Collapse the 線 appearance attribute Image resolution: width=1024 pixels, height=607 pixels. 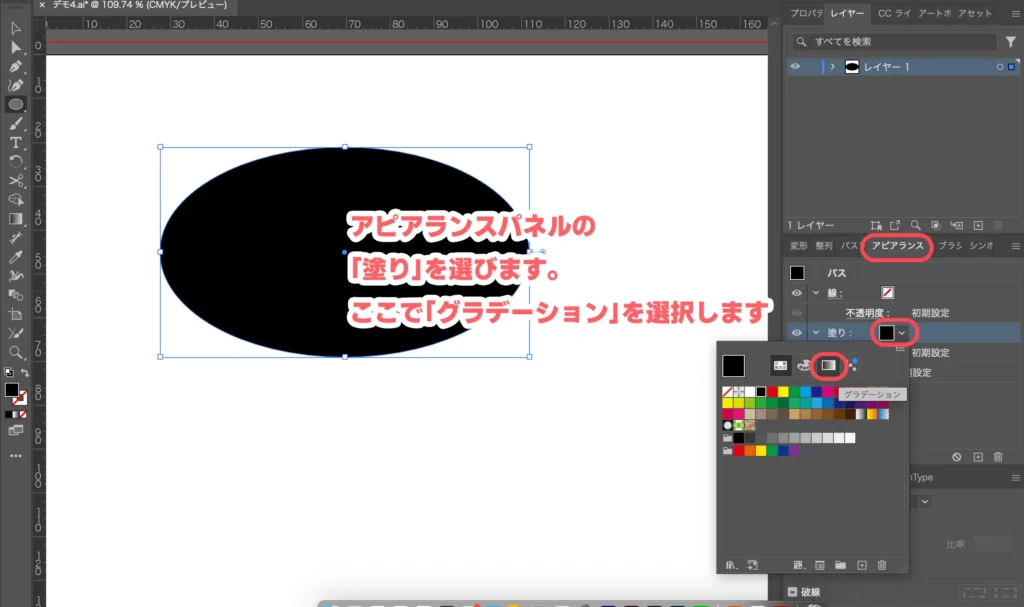815,293
